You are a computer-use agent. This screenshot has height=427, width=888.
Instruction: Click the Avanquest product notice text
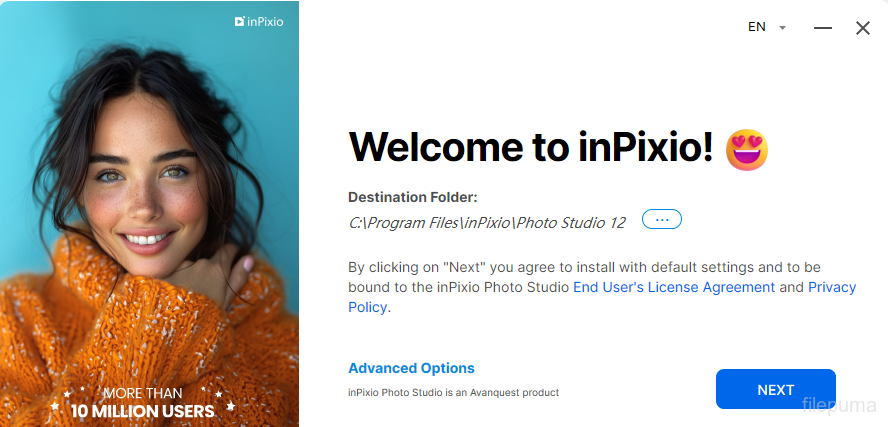[x=453, y=393]
